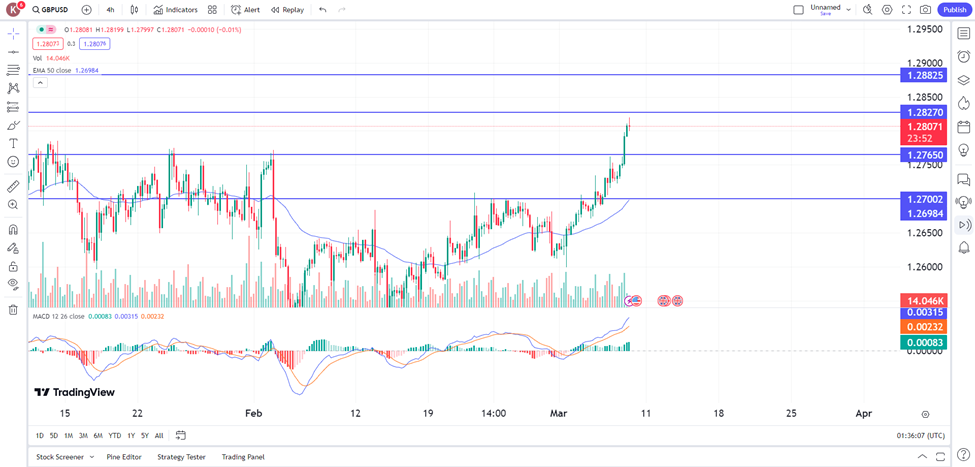The image size is (975, 467).
Task: Open the calendar panel
Action: pyautogui.click(x=963, y=127)
